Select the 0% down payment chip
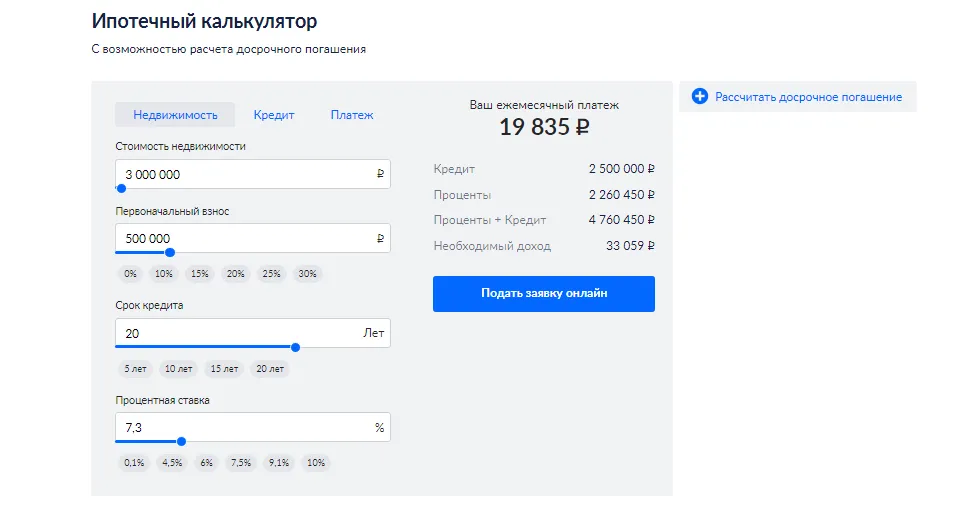Viewport: 967px width, 513px height. (x=130, y=274)
